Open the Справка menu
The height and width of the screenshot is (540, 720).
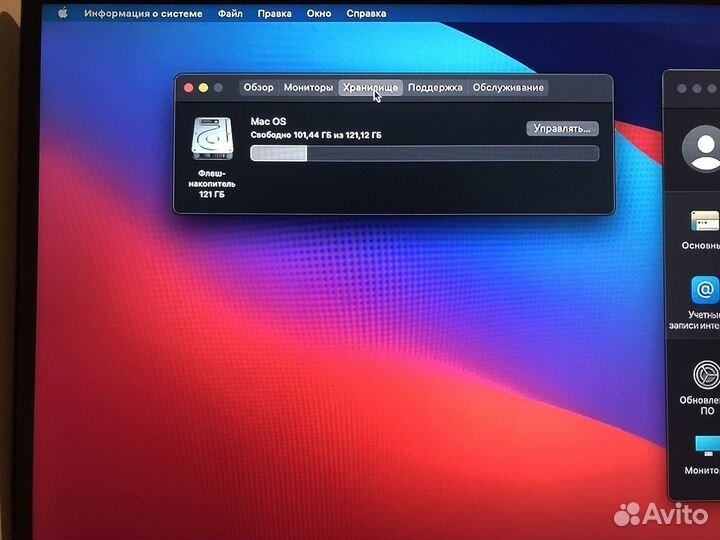(366, 14)
